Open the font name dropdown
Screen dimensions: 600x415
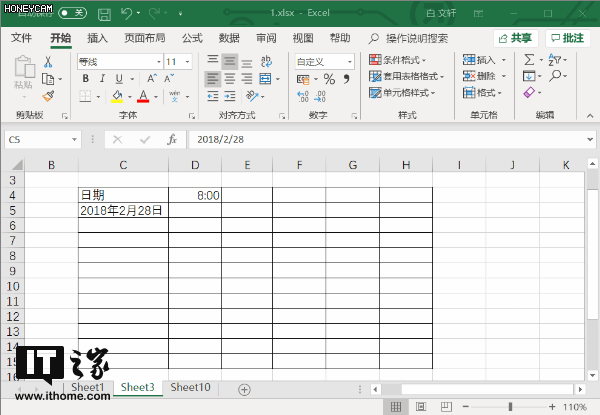tap(158, 62)
